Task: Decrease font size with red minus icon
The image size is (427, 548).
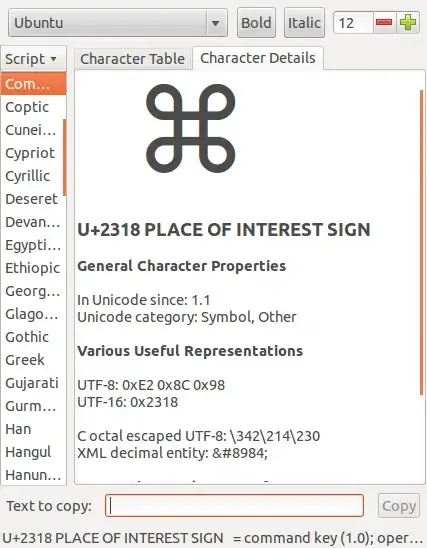Action: (x=384, y=23)
